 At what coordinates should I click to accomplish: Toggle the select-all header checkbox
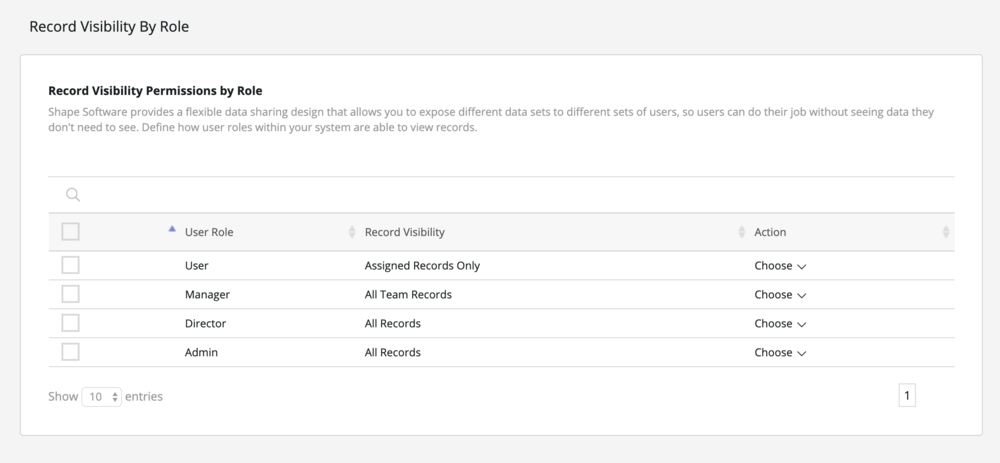click(70, 232)
